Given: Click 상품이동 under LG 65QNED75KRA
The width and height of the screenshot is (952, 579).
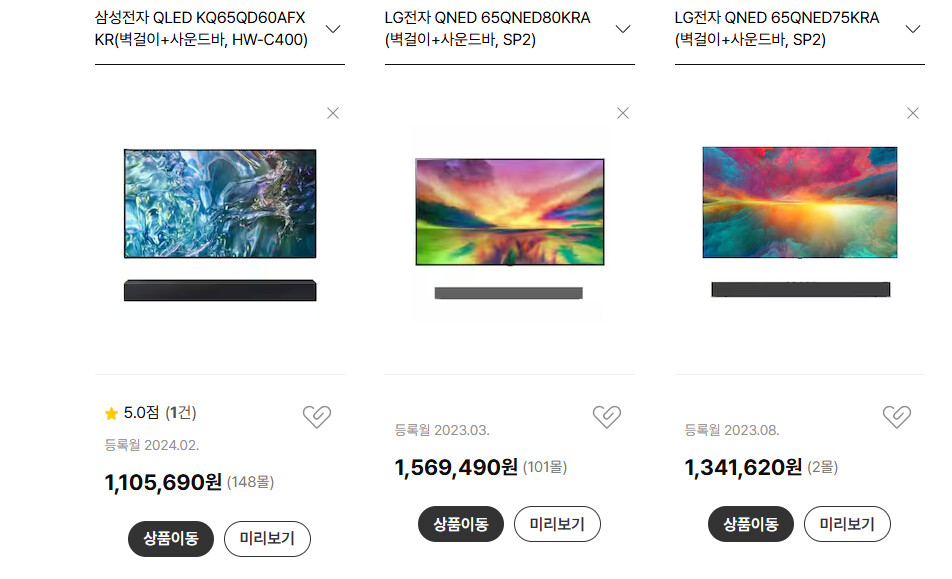Looking at the screenshot, I should pyautogui.click(x=750, y=524).
